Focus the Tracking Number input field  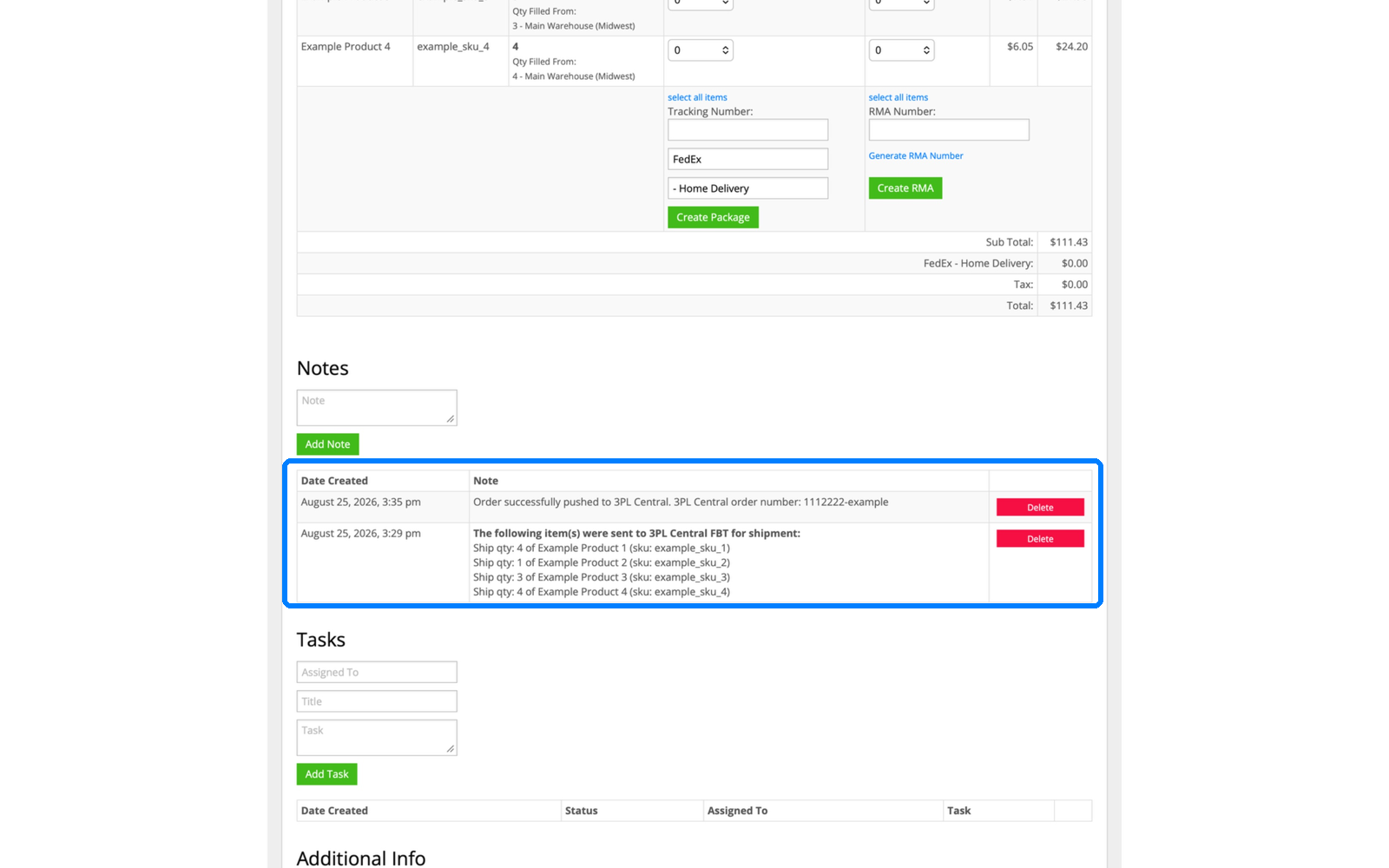pyautogui.click(x=747, y=130)
